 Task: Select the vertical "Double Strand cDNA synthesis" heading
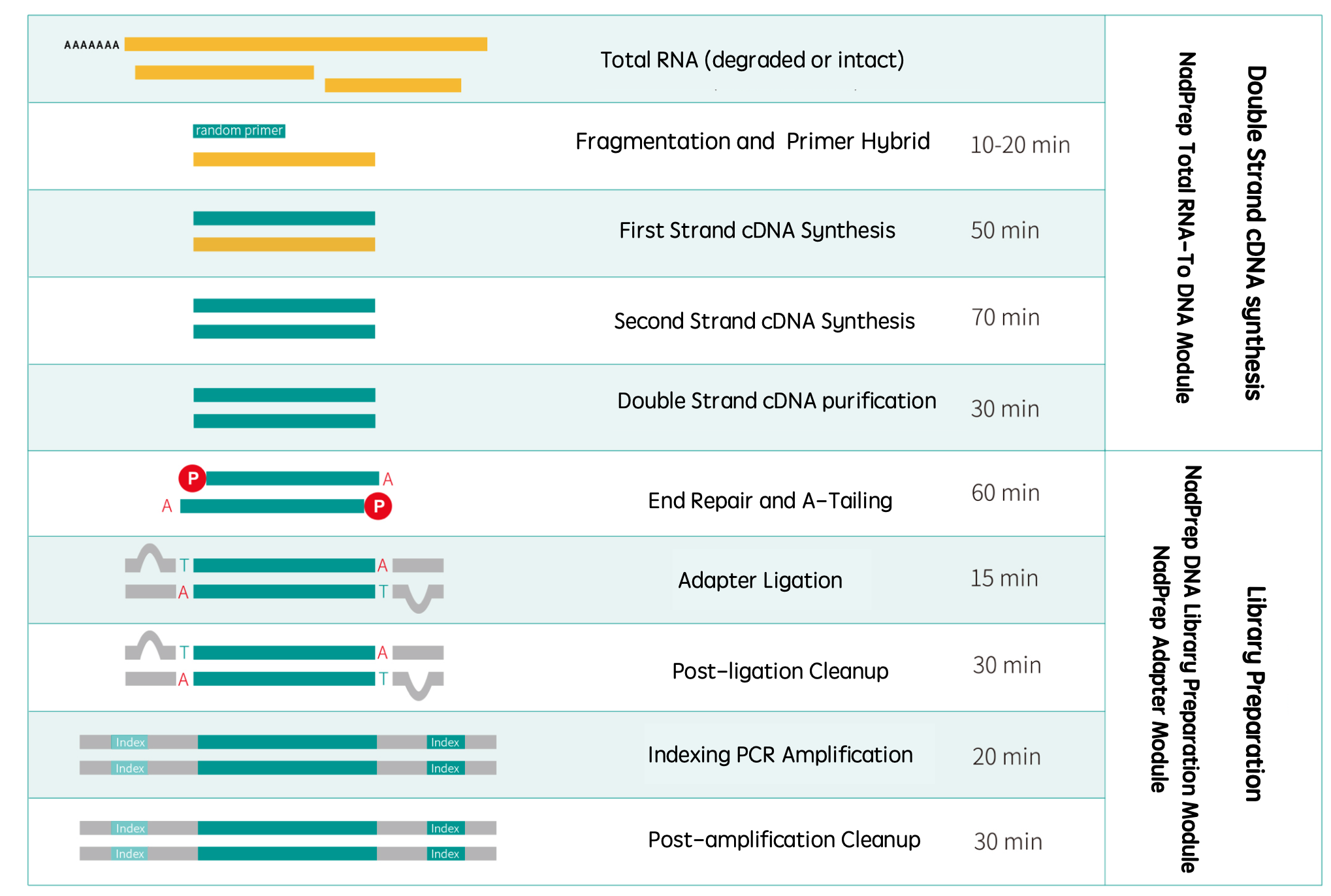[x=1255, y=232]
